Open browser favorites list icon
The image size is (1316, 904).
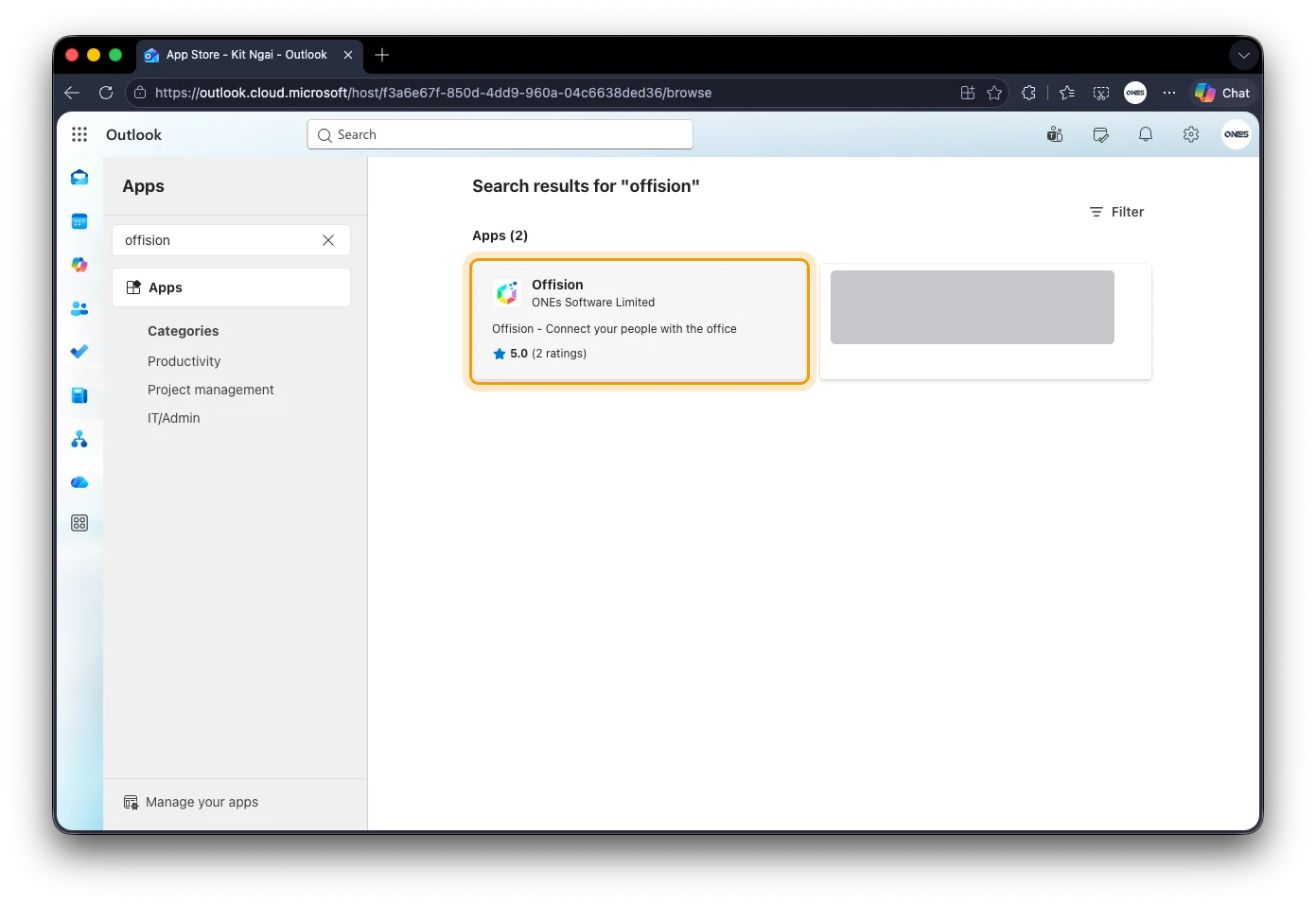(x=1067, y=93)
